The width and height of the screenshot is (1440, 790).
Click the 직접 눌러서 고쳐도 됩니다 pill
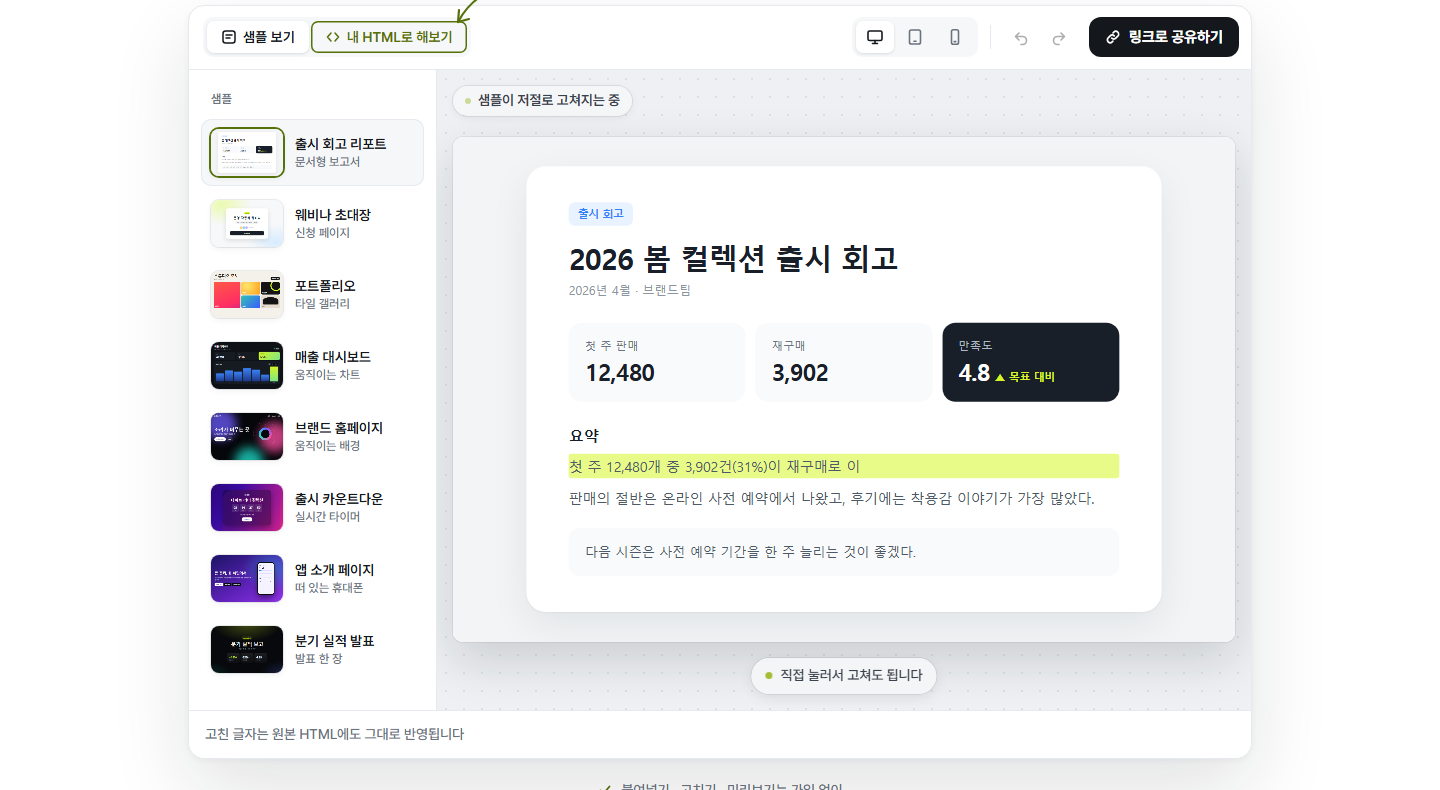pyautogui.click(x=844, y=675)
